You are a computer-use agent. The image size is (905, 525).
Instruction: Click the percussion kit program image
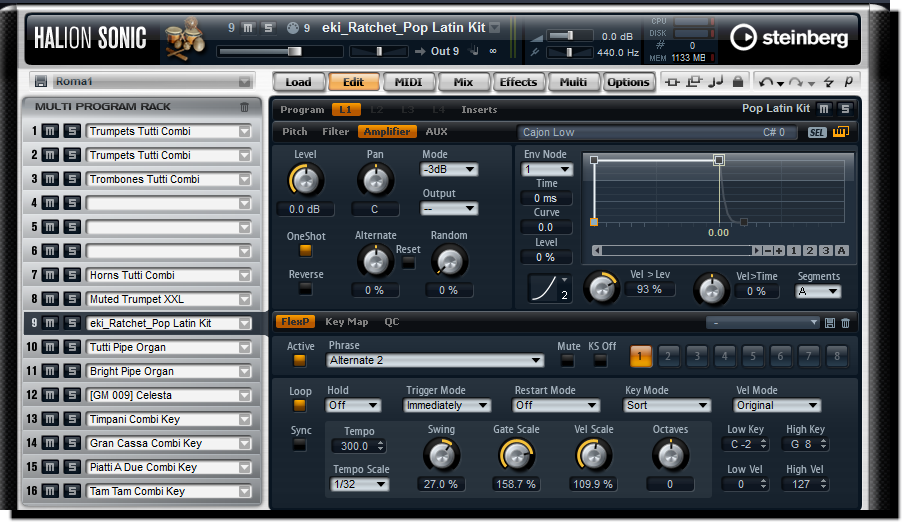185,39
